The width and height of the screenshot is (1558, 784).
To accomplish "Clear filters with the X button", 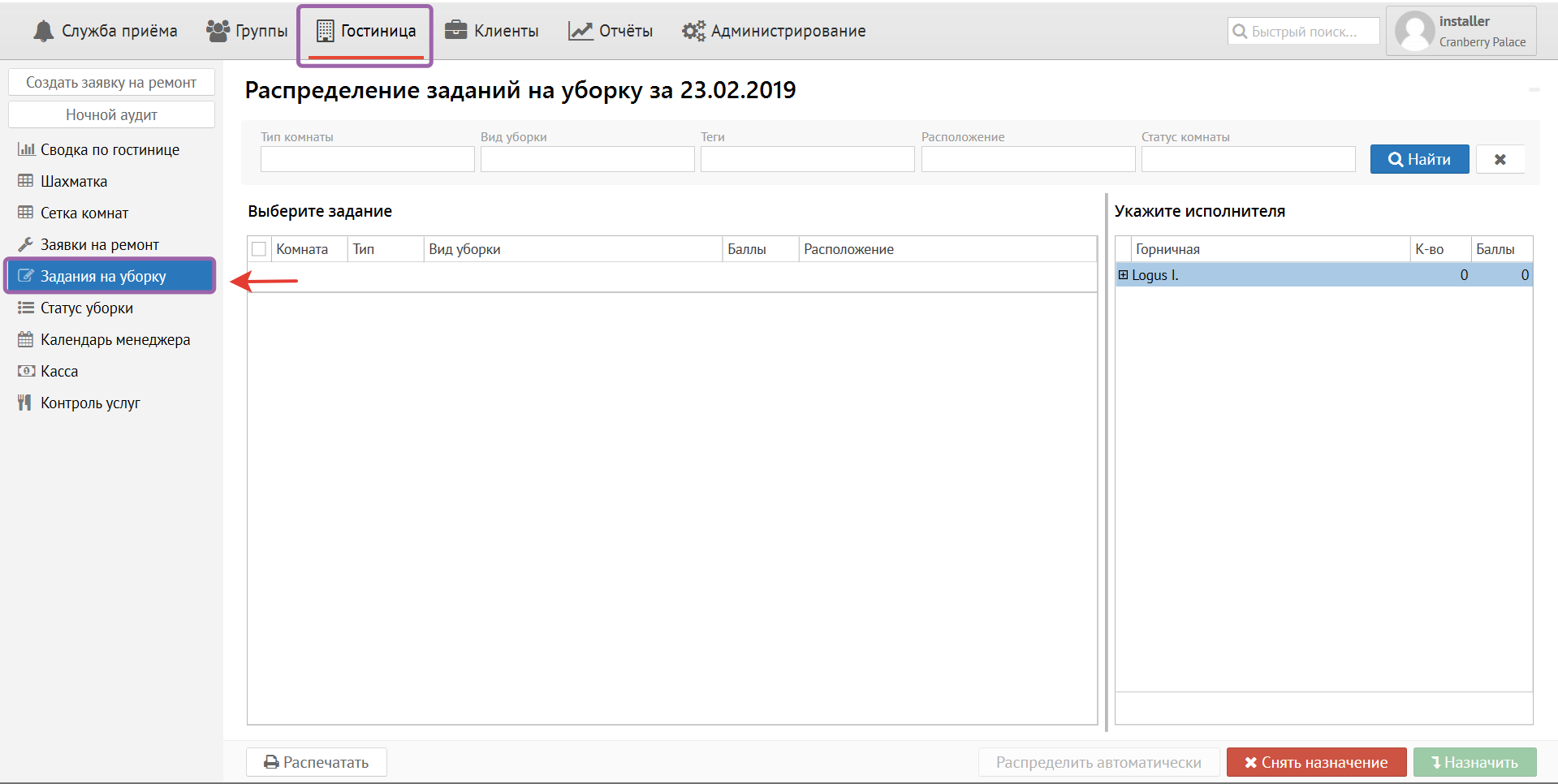I will click(x=1500, y=159).
